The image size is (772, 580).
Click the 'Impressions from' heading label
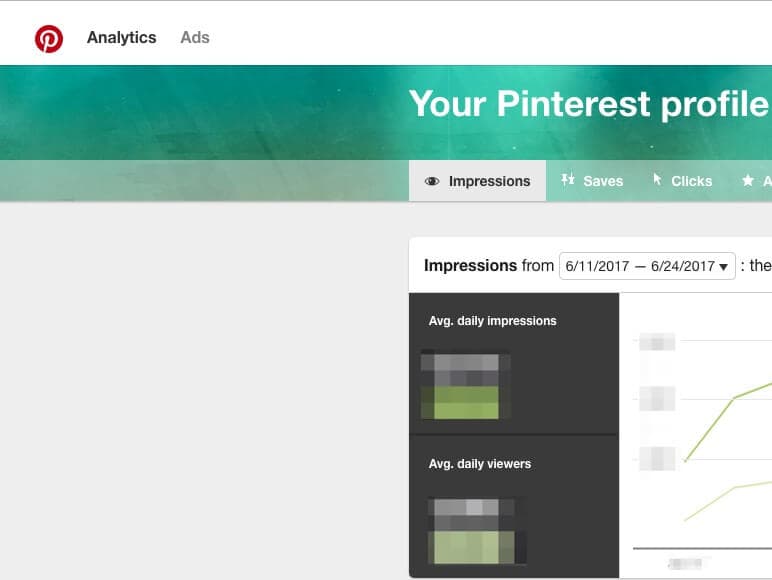point(488,266)
